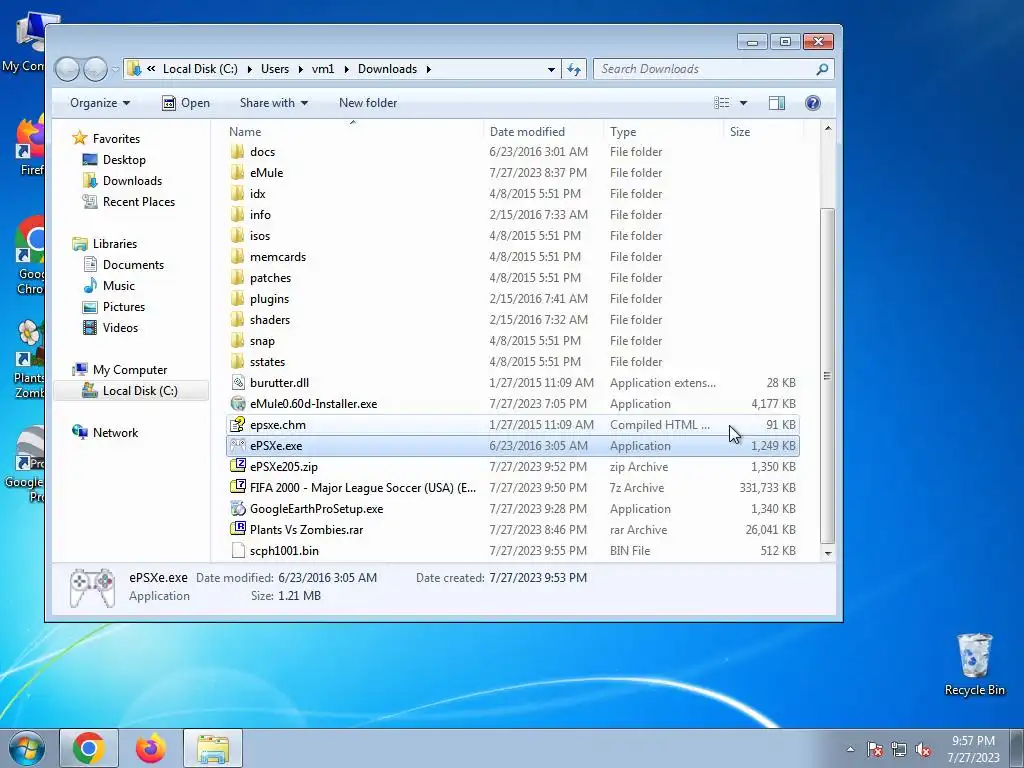This screenshot has height=768, width=1024.
Task: Select the epsxe.chm help file icon
Action: (238, 425)
